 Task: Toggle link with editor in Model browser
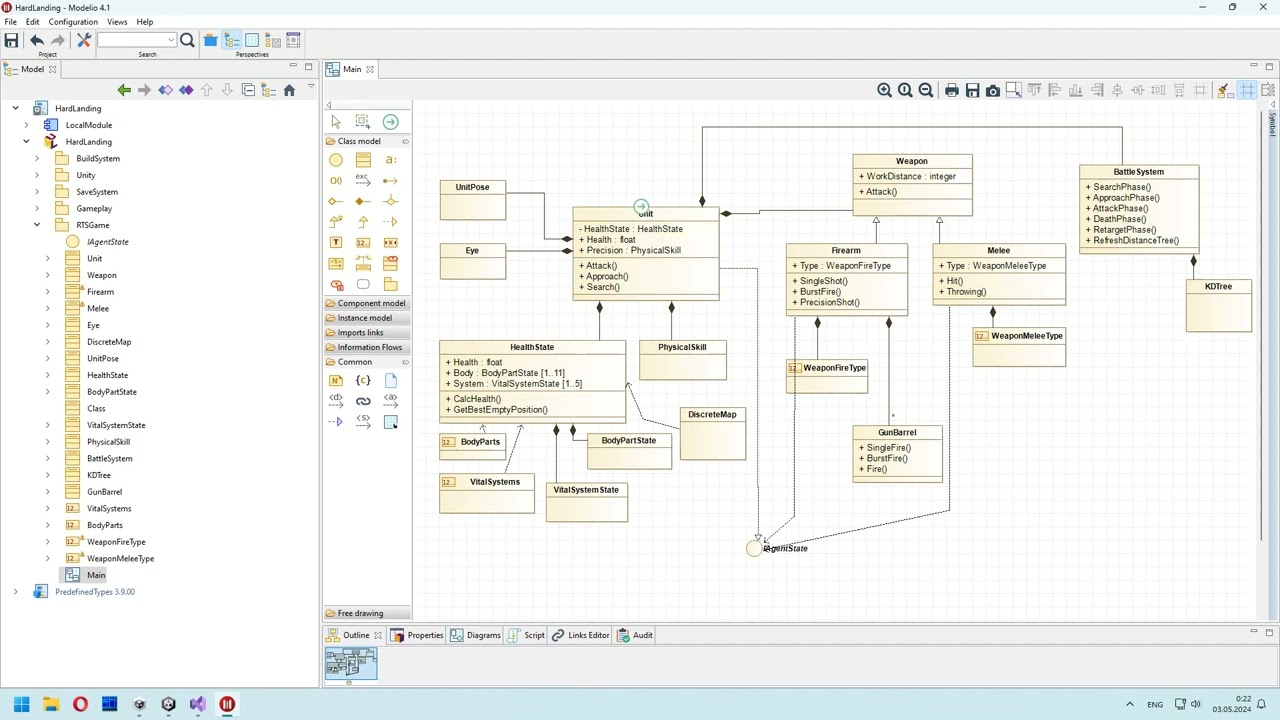tap(268, 90)
